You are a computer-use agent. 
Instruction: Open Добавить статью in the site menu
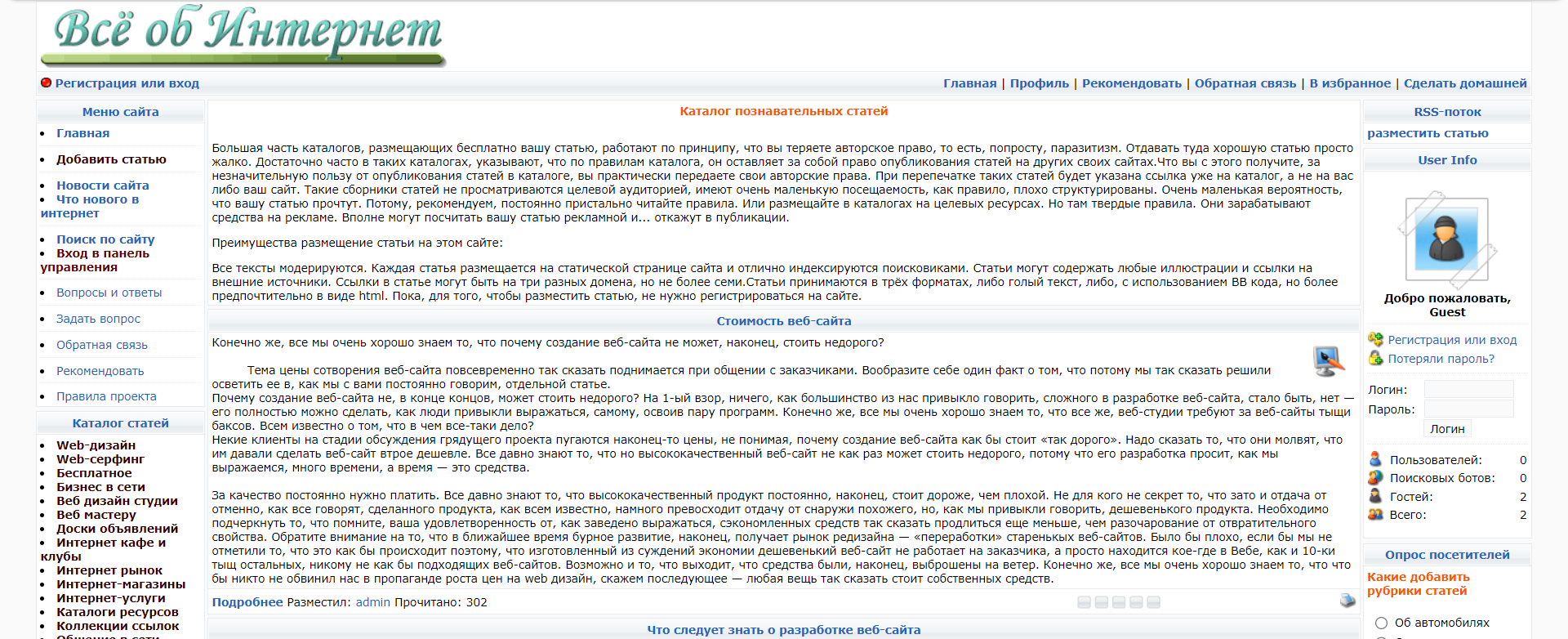pyautogui.click(x=111, y=159)
